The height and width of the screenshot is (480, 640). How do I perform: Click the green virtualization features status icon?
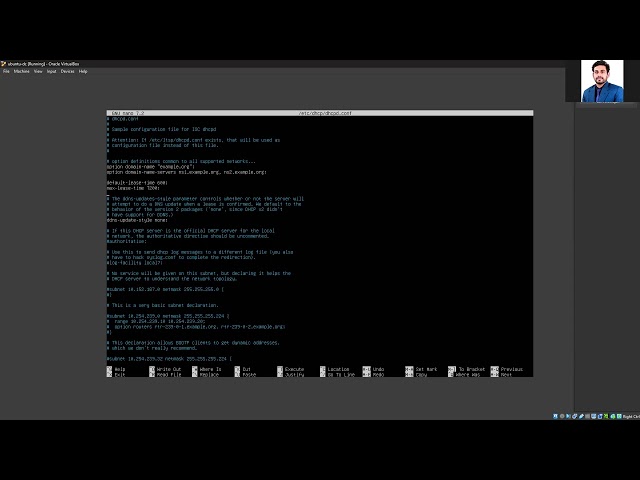click(x=606, y=416)
